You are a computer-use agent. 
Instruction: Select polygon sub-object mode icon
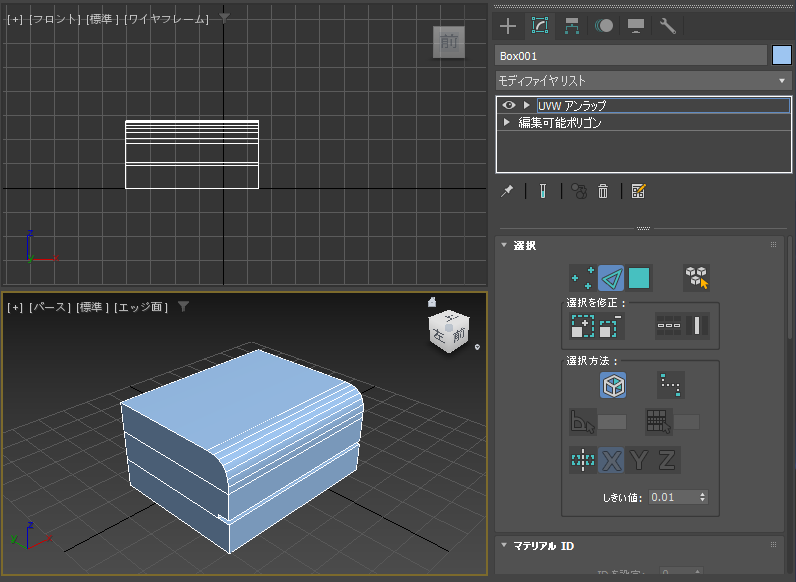click(639, 278)
